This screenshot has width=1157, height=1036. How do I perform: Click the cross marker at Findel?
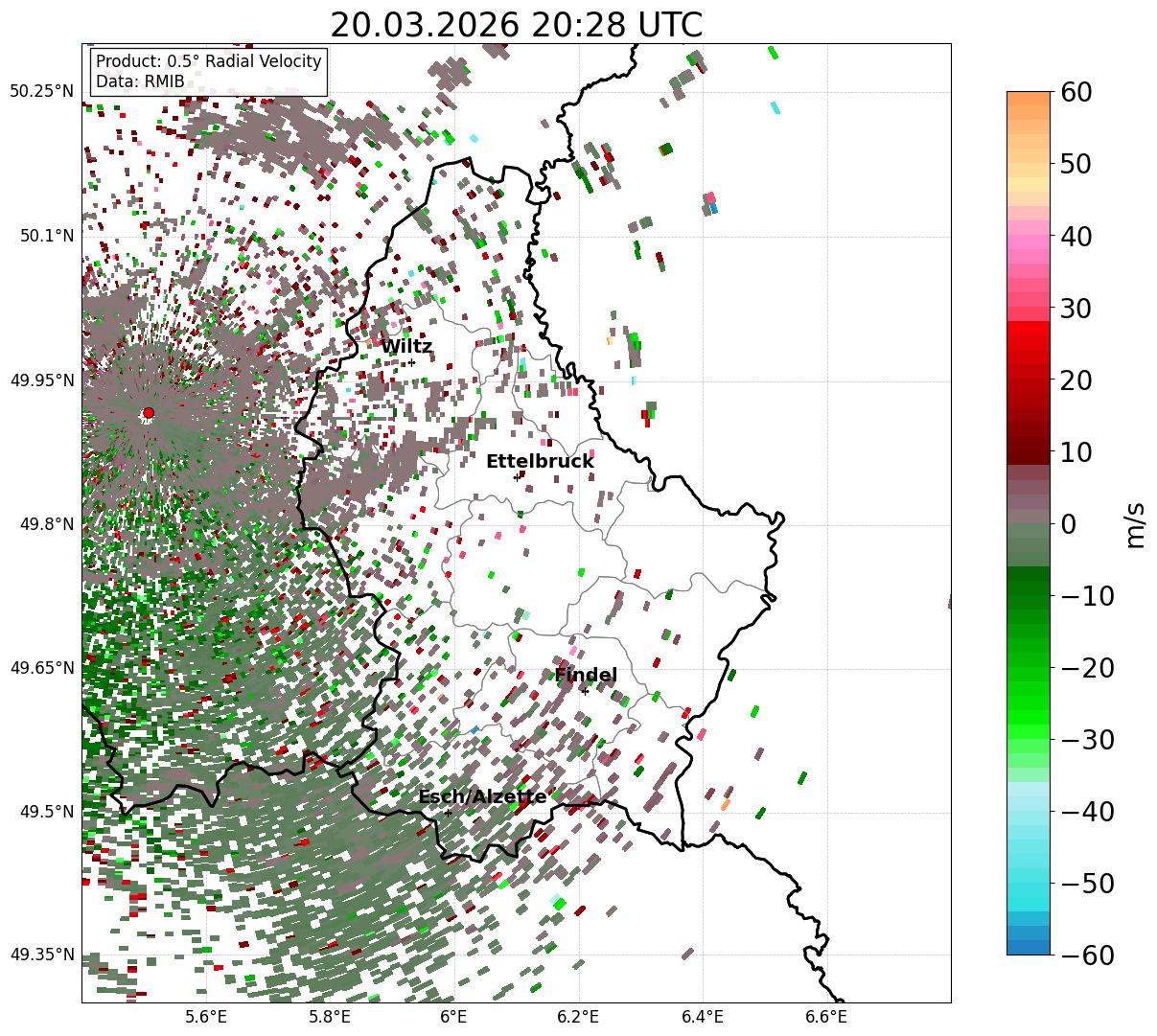point(585,690)
